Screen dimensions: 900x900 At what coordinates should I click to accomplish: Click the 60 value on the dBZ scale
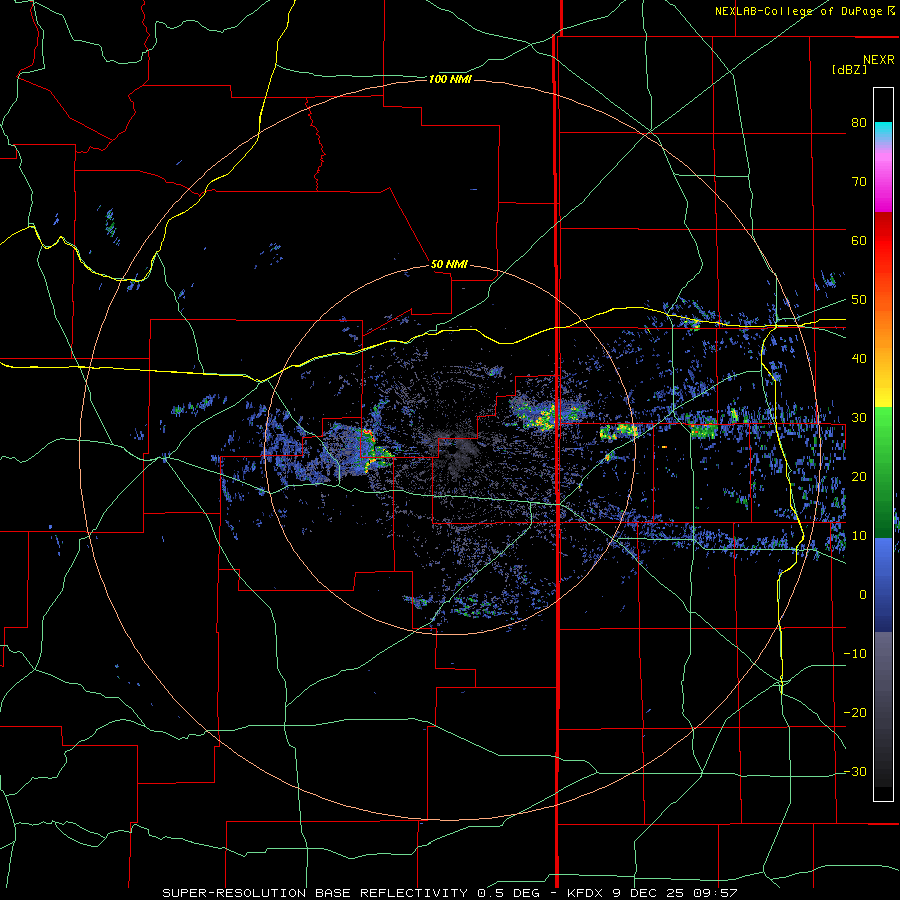(x=859, y=240)
